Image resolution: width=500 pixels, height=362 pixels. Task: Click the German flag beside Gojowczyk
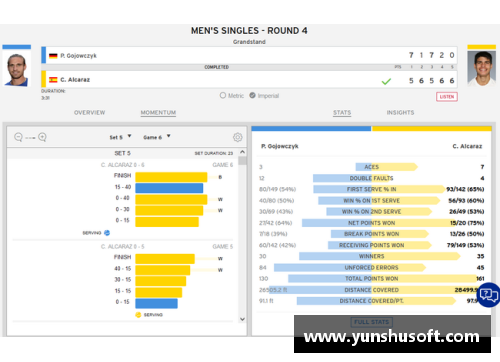point(53,56)
